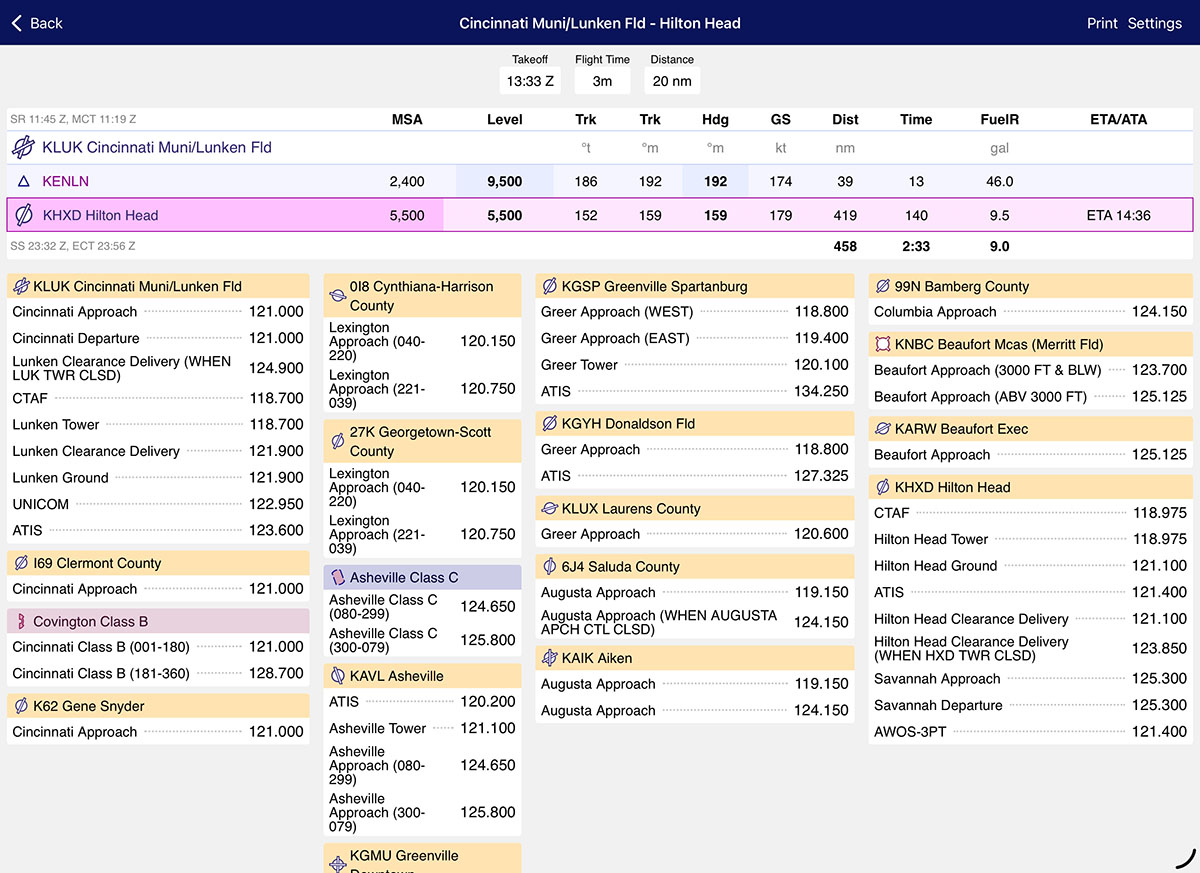The width and height of the screenshot is (1200, 873).
Task: Click the KENLN waypoint triangle icon
Action: click(x=24, y=182)
